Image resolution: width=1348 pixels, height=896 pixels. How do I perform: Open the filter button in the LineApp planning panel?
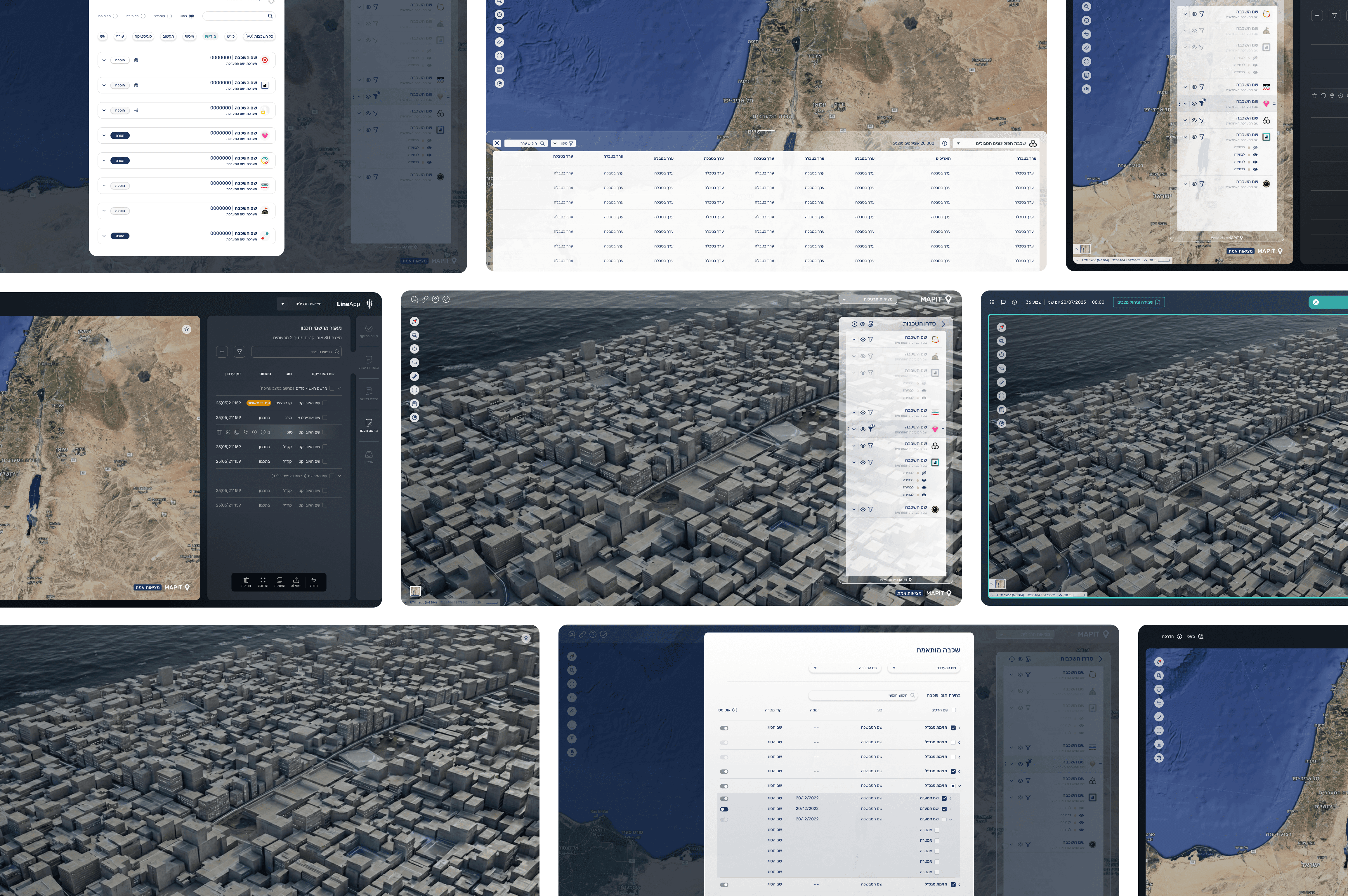coord(240,352)
